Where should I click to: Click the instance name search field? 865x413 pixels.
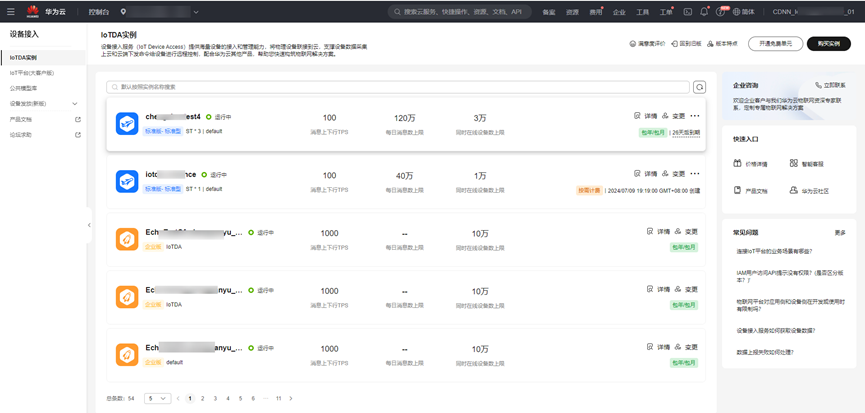pos(398,87)
